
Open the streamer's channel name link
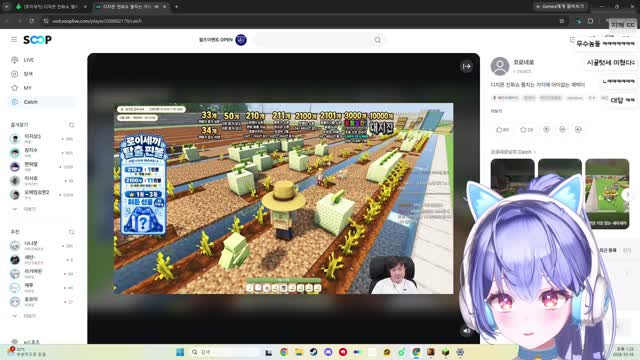(523, 62)
